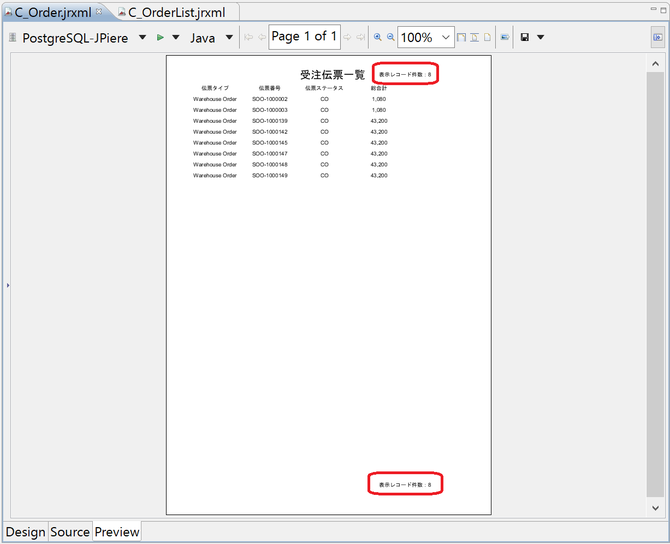Viewport: 670px width, 544px height.
Task: Click the report parameters toolbar icon
Action: coord(505,38)
